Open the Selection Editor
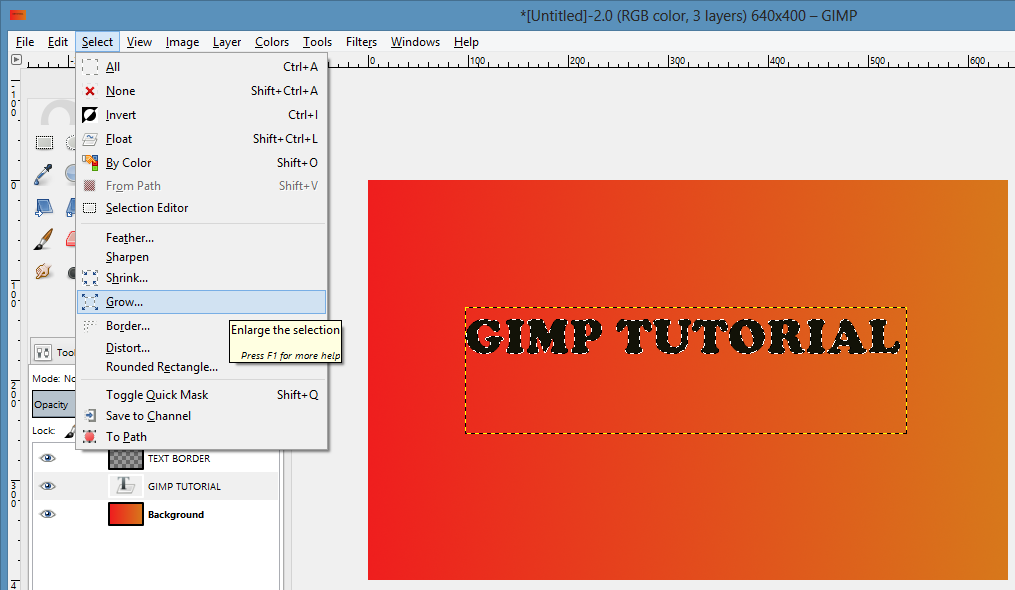The width and height of the screenshot is (1015, 590). point(201,208)
